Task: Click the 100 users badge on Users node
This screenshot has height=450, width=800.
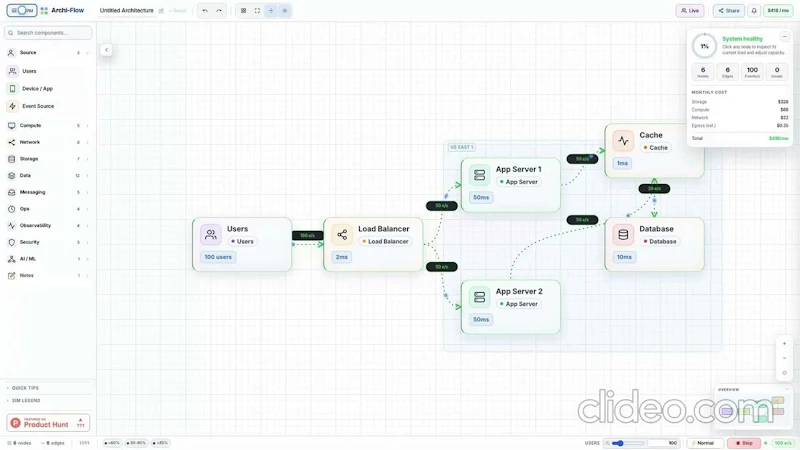Action: coord(218,257)
